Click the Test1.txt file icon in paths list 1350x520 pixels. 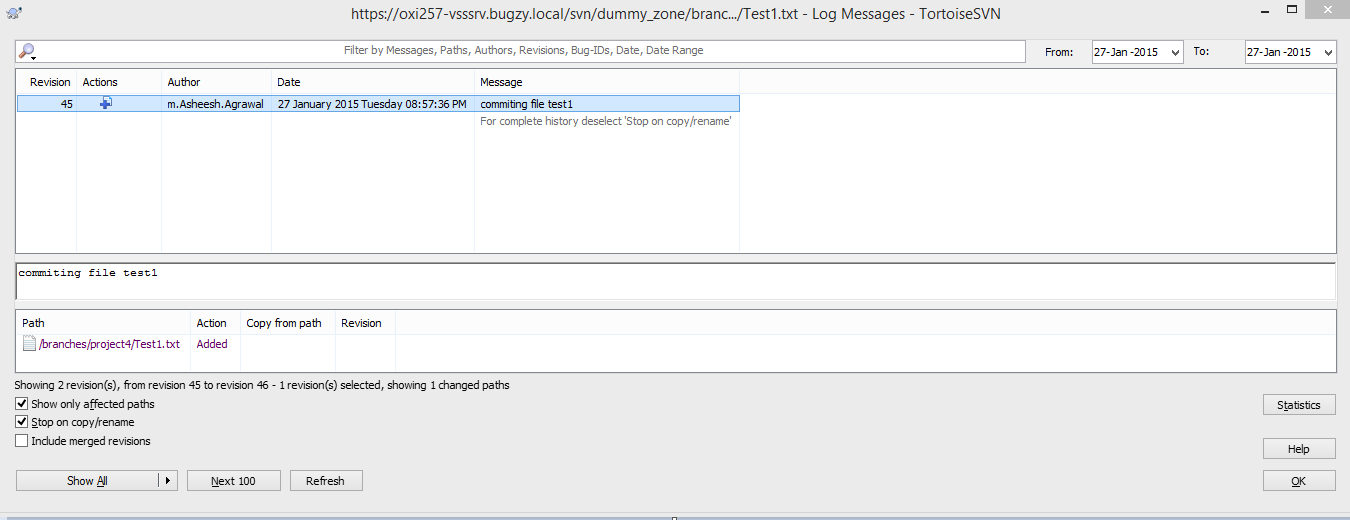29,344
